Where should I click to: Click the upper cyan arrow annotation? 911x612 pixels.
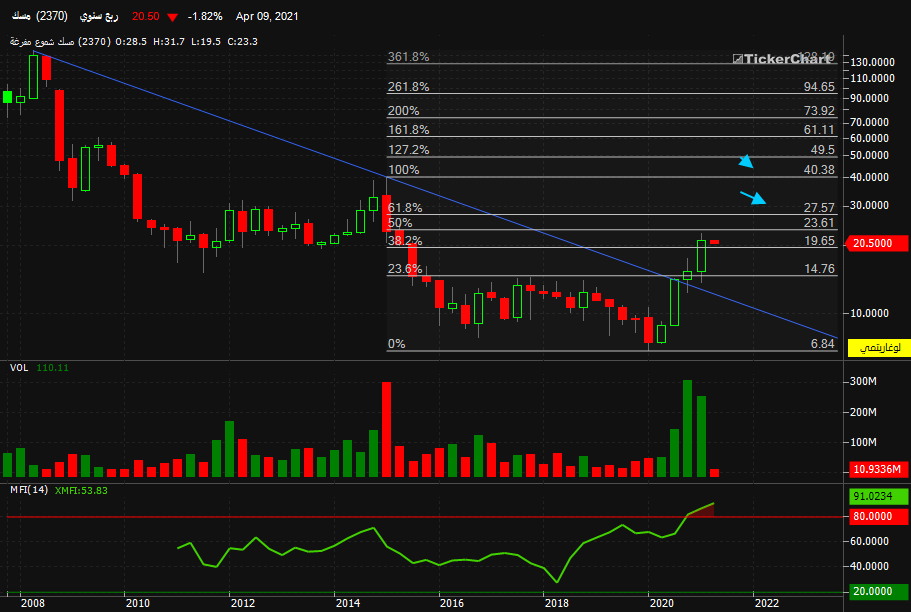(x=747, y=161)
